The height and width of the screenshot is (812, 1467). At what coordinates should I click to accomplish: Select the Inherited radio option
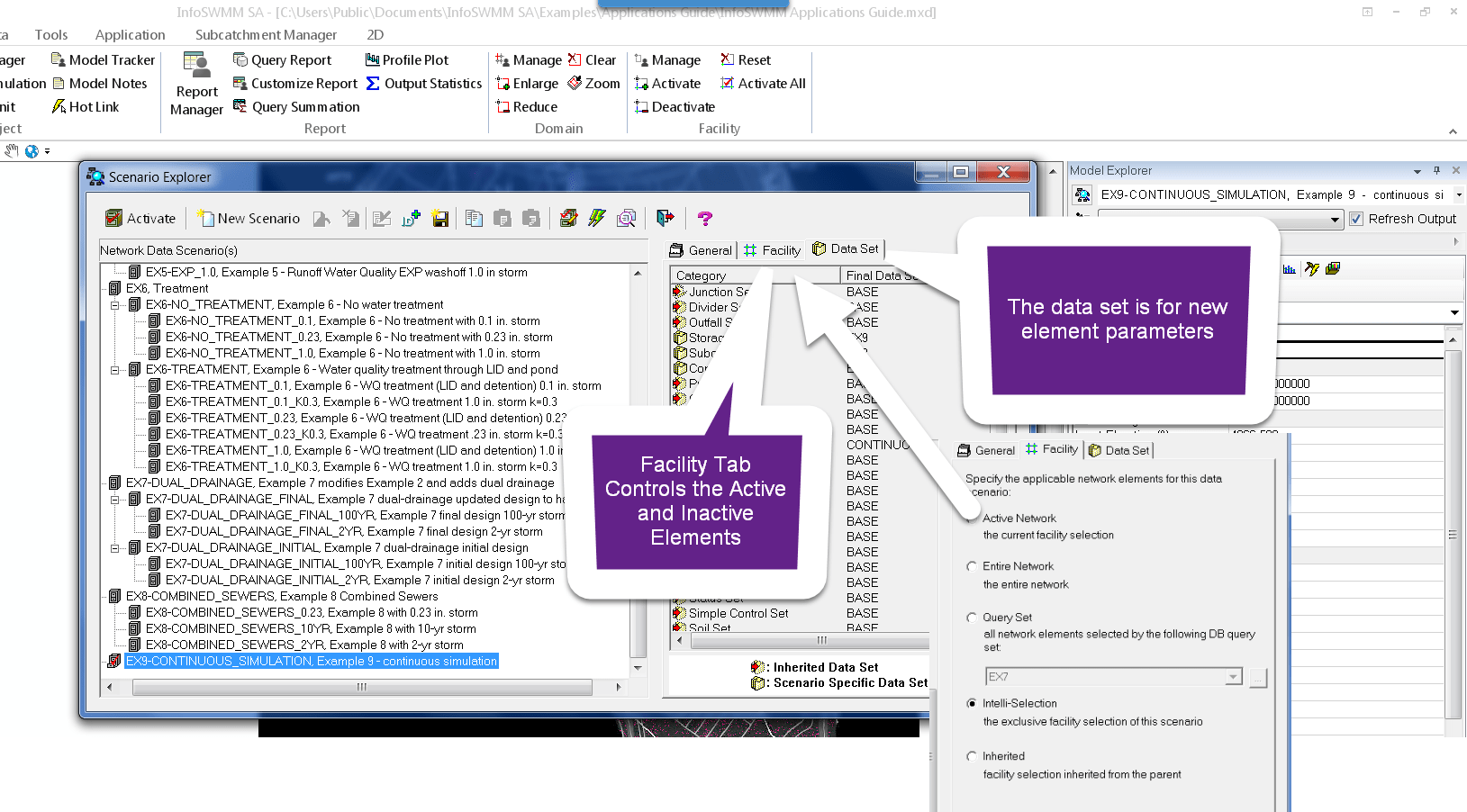(972, 756)
